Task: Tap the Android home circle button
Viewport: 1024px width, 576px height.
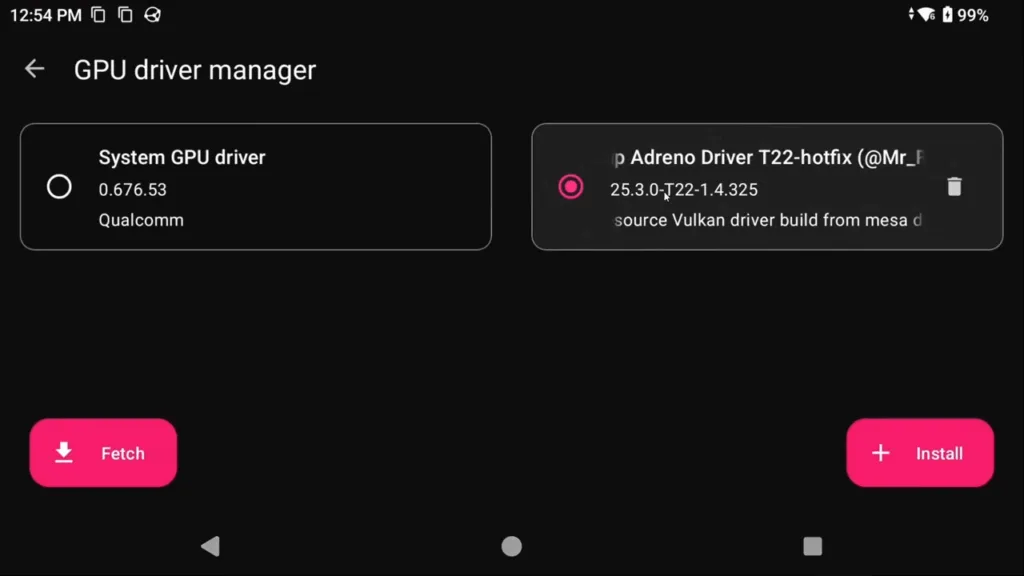Action: [511, 546]
